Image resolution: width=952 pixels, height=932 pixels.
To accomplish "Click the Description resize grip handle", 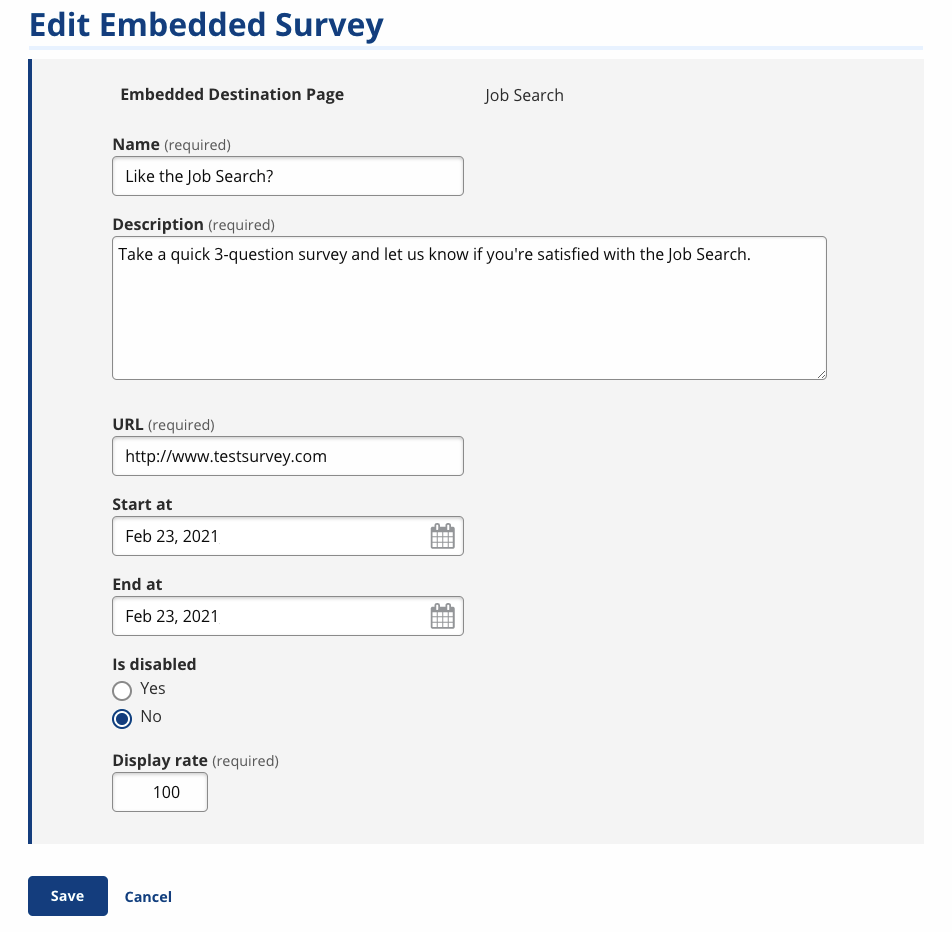I will pos(823,375).
